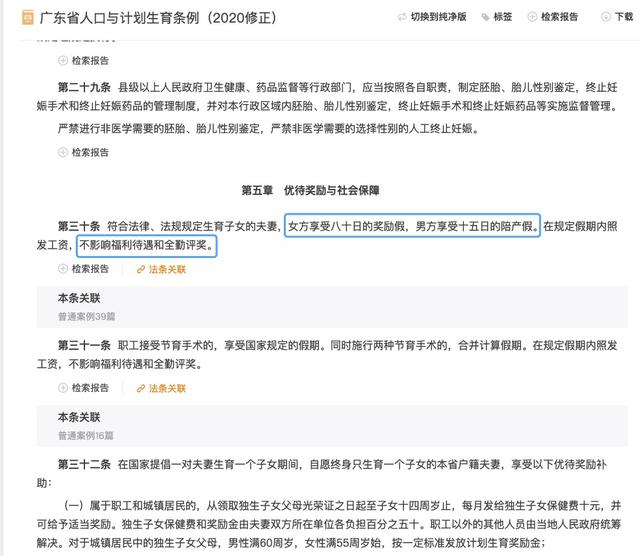Click 本条关联 heading under 第三十条
Screen dimensions: 640x556
click(79, 298)
